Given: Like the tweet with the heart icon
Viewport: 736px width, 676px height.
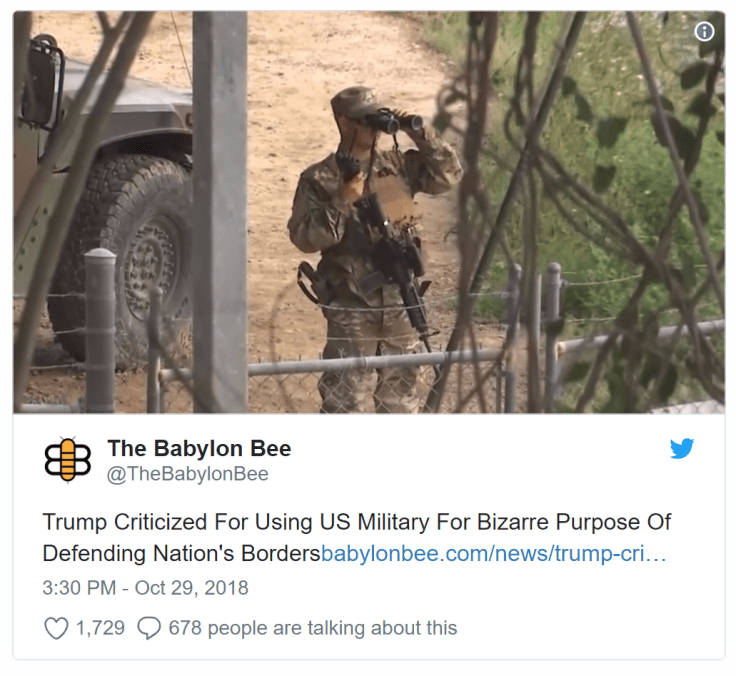Looking at the screenshot, I should (x=56, y=628).
